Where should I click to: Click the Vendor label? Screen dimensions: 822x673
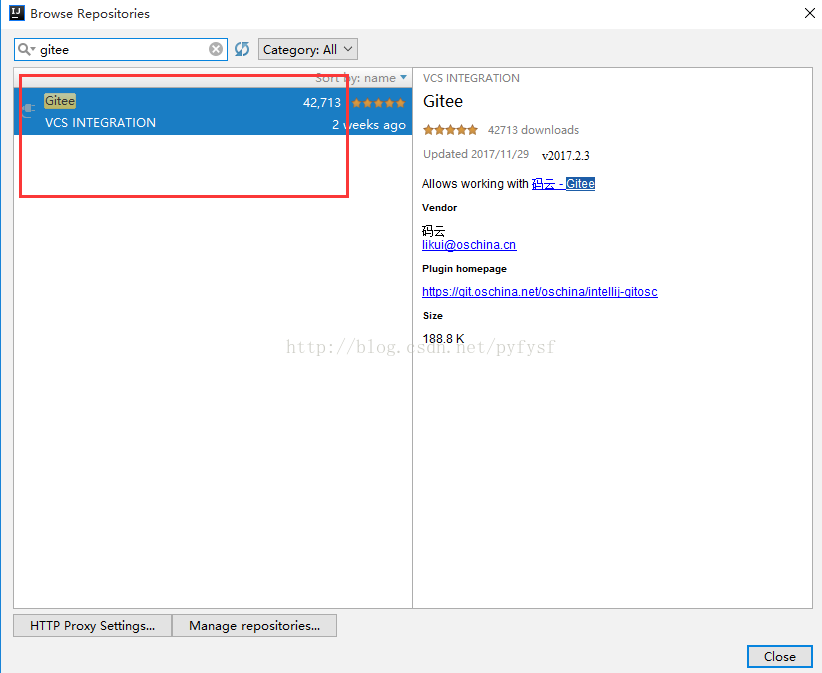[x=439, y=208]
